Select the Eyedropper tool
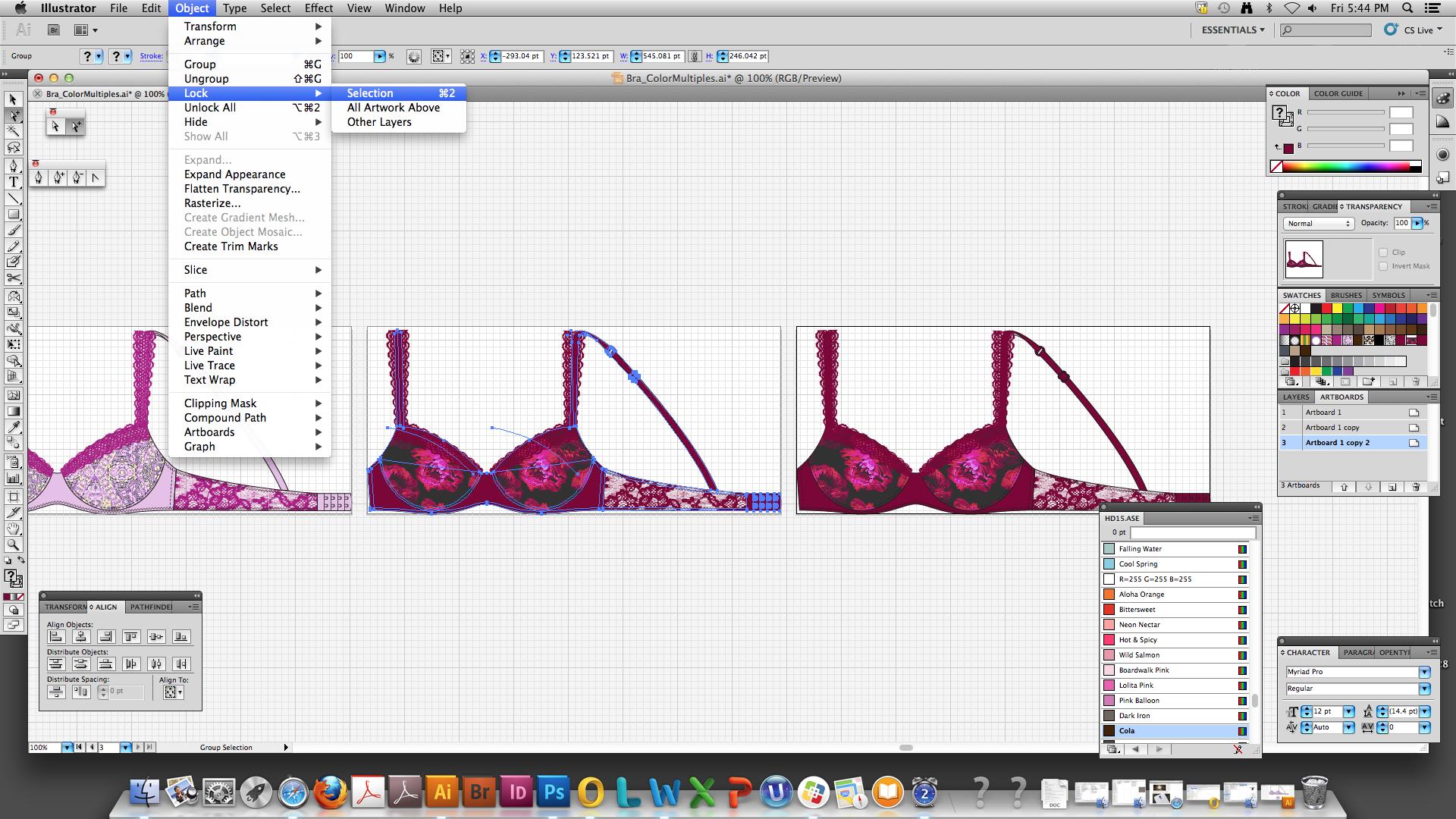Viewport: 1456px width, 819px height. pos(13,427)
